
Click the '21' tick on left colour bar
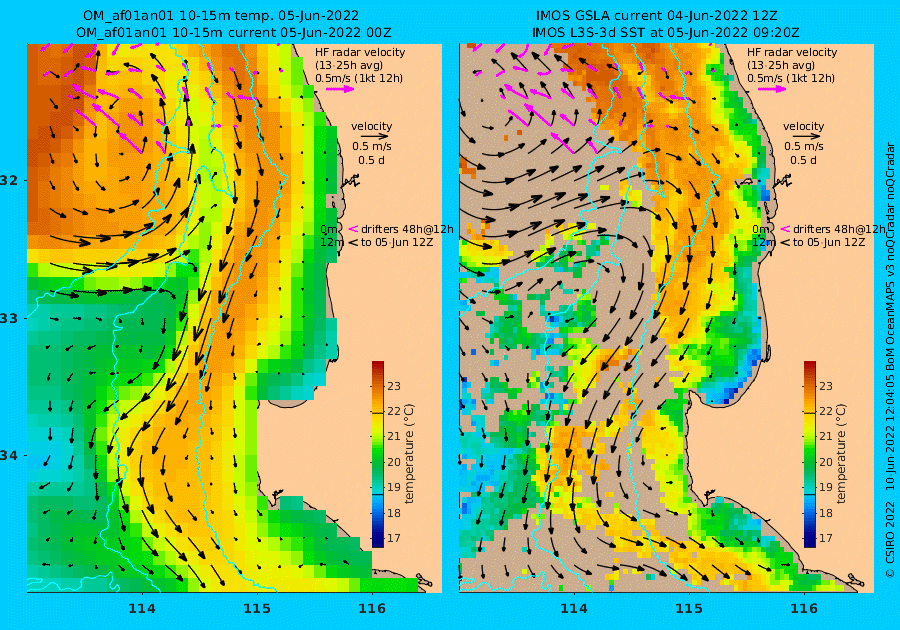click(x=394, y=437)
